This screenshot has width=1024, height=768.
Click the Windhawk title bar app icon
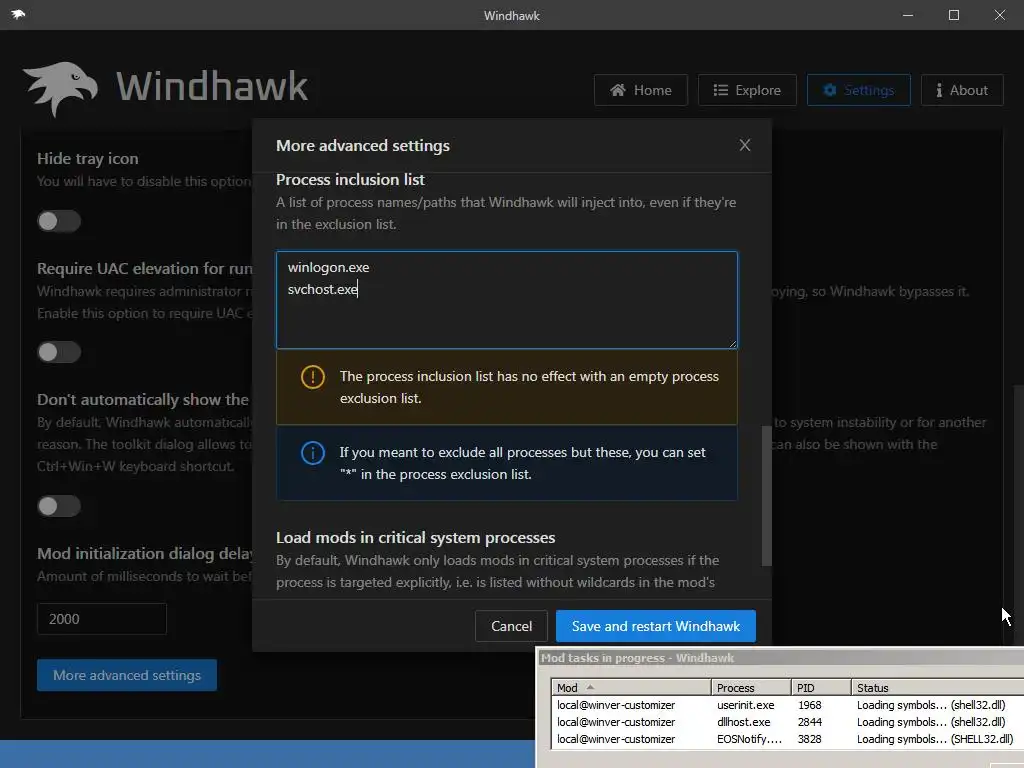(18, 14)
